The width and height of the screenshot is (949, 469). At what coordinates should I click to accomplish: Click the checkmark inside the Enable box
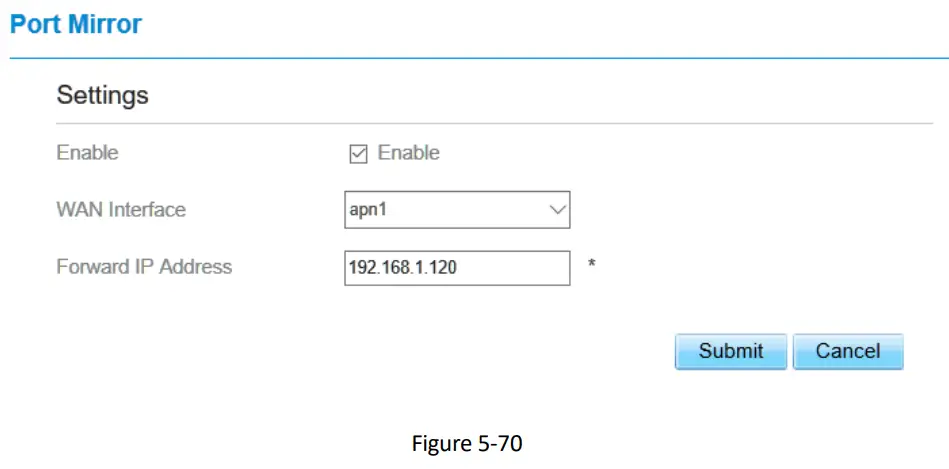[x=358, y=154]
